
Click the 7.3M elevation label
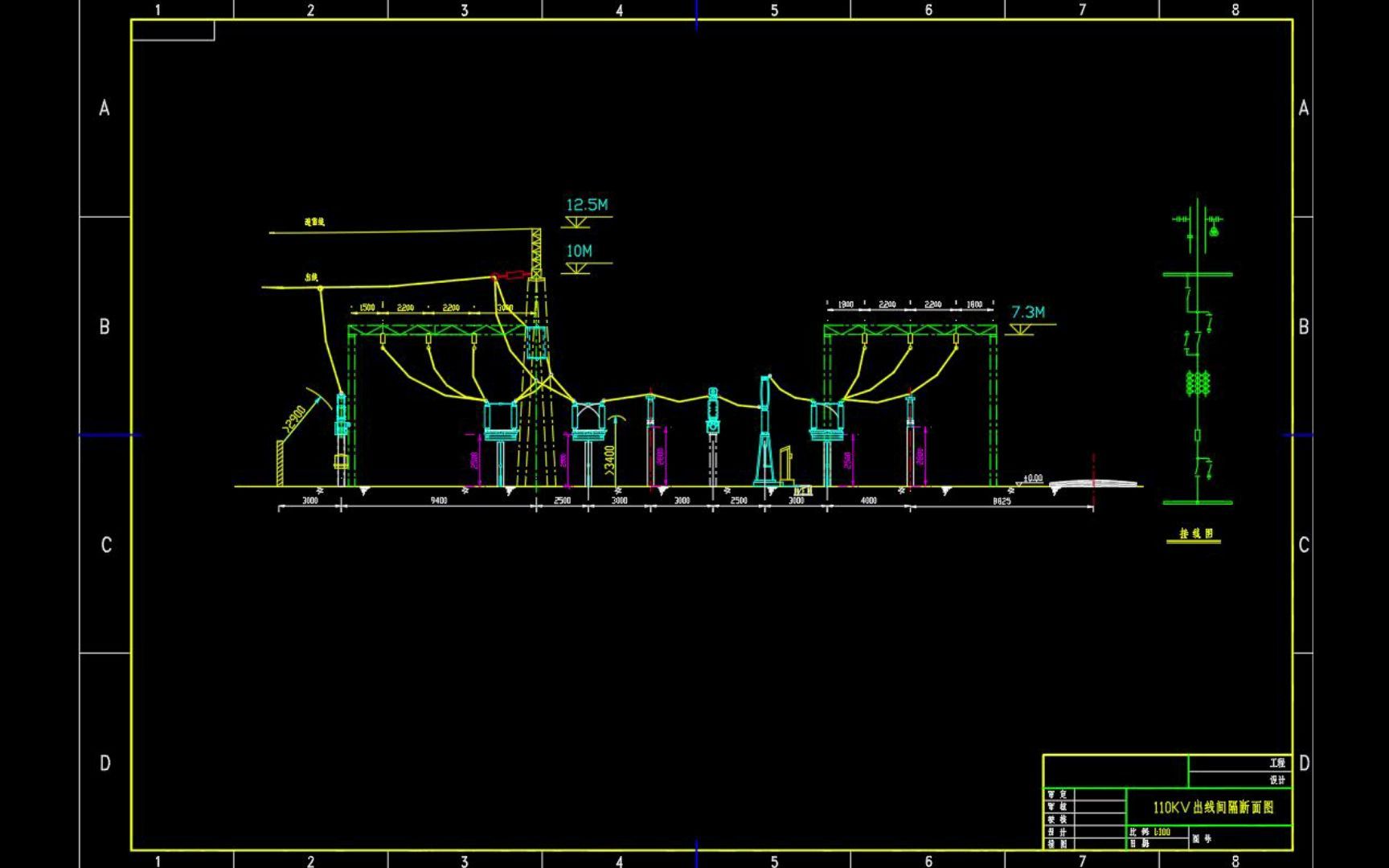click(x=1028, y=312)
